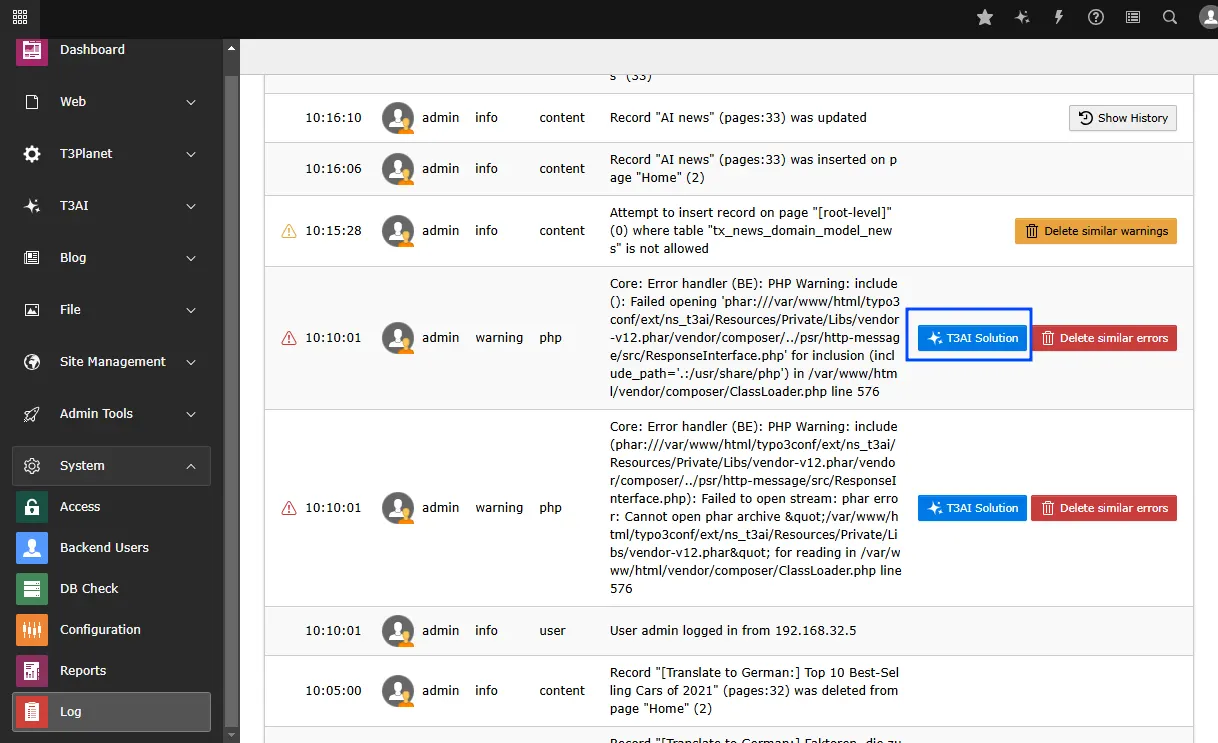Image resolution: width=1218 pixels, height=743 pixels.
Task: Click red error icon of first 10:10:01 row
Action: [289, 338]
